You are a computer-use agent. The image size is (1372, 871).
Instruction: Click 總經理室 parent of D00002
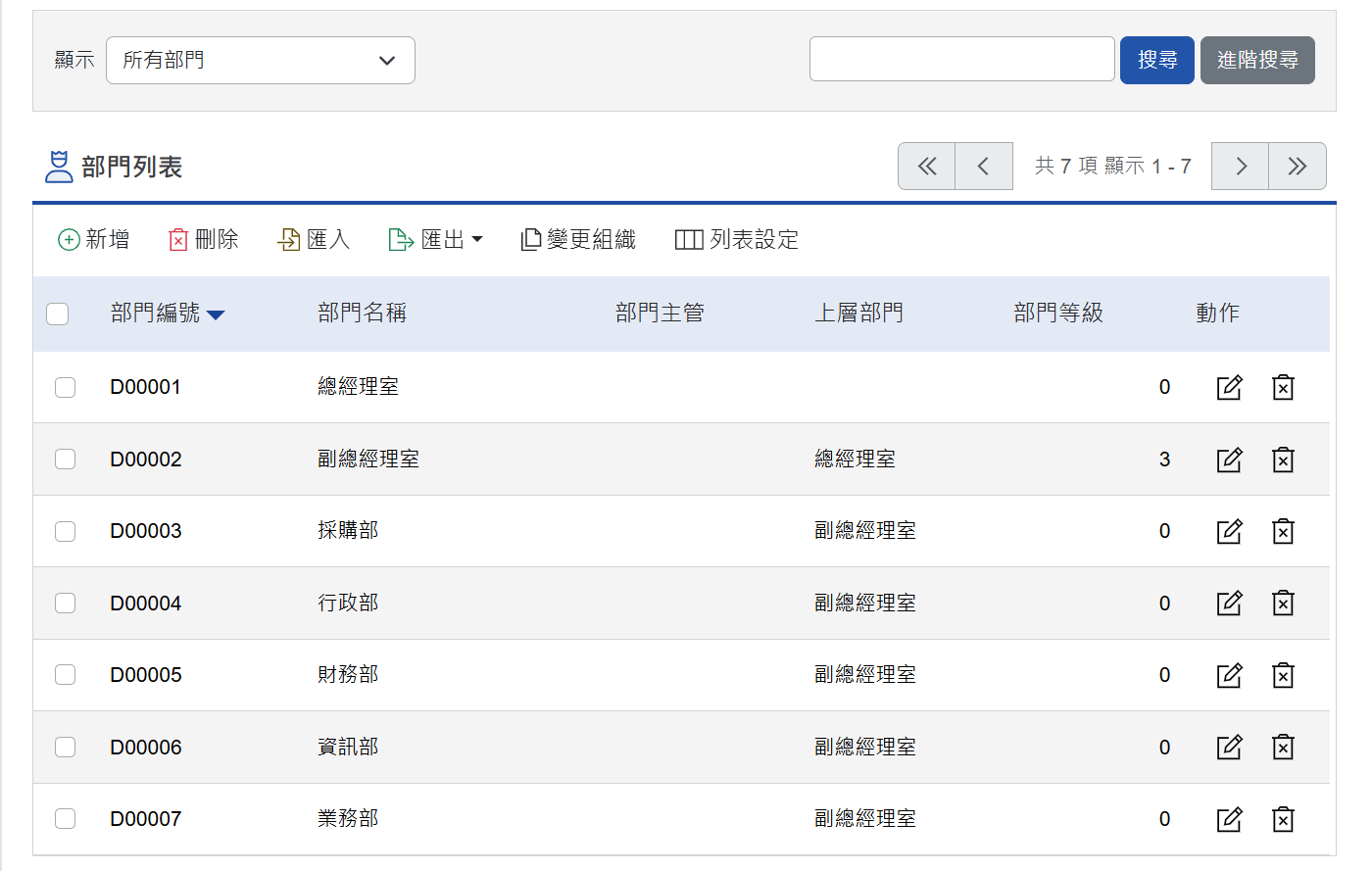(855, 460)
